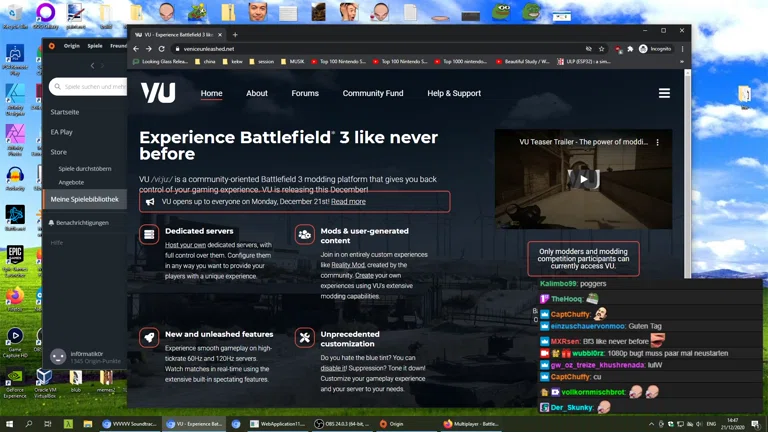The width and height of the screenshot is (768, 432).
Task: Open the Chrome extensions puzzle icon
Action: 630,49
